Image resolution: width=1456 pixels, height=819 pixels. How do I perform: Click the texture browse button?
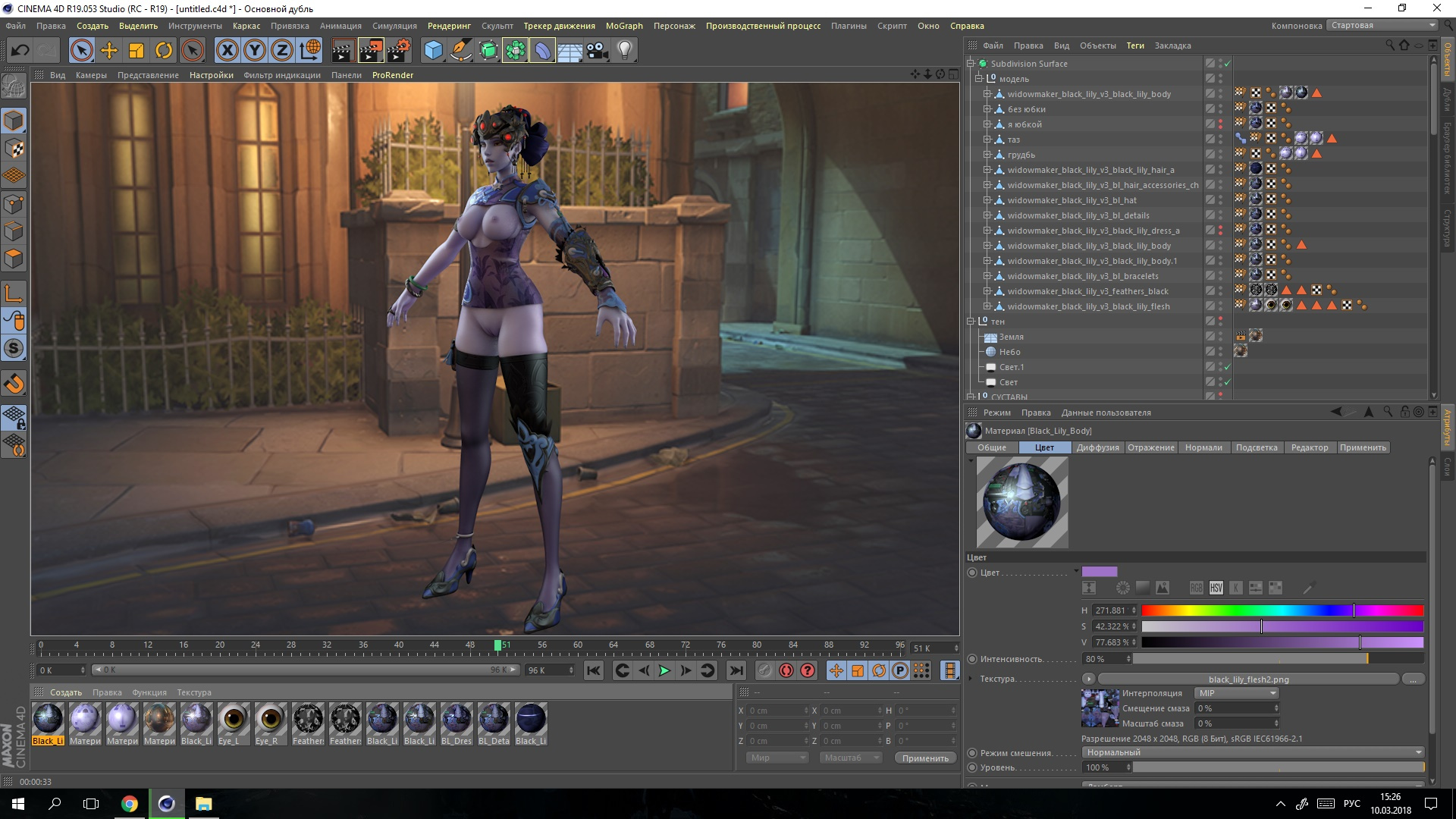[x=1413, y=679]
